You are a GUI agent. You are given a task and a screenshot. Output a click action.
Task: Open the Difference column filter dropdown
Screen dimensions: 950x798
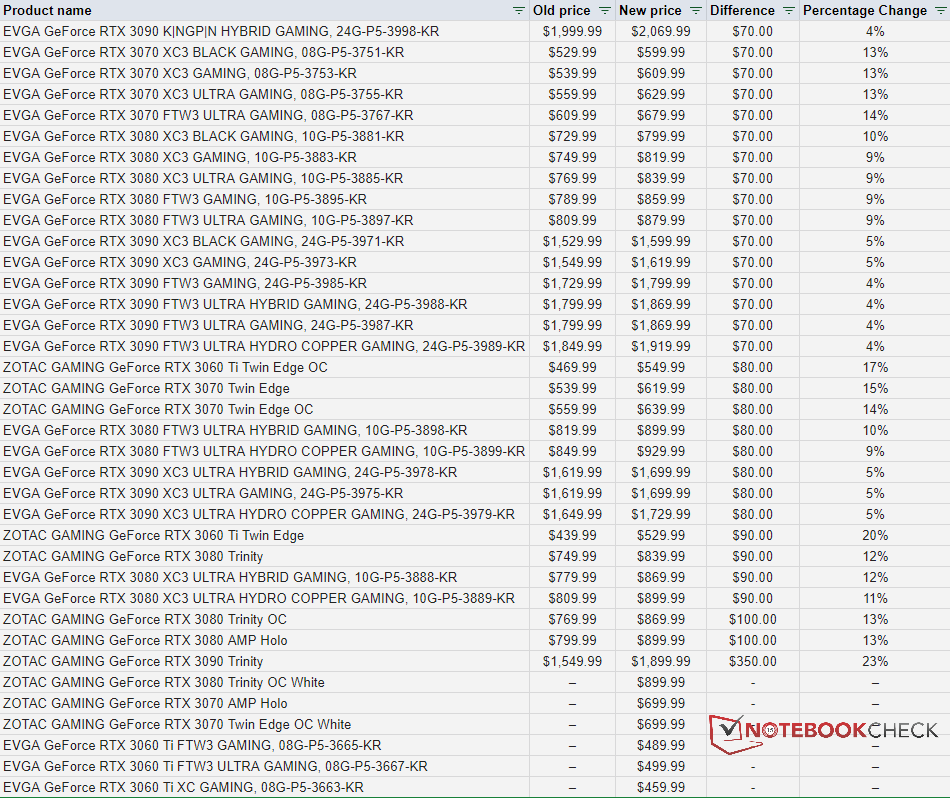(x=789, y=10)
